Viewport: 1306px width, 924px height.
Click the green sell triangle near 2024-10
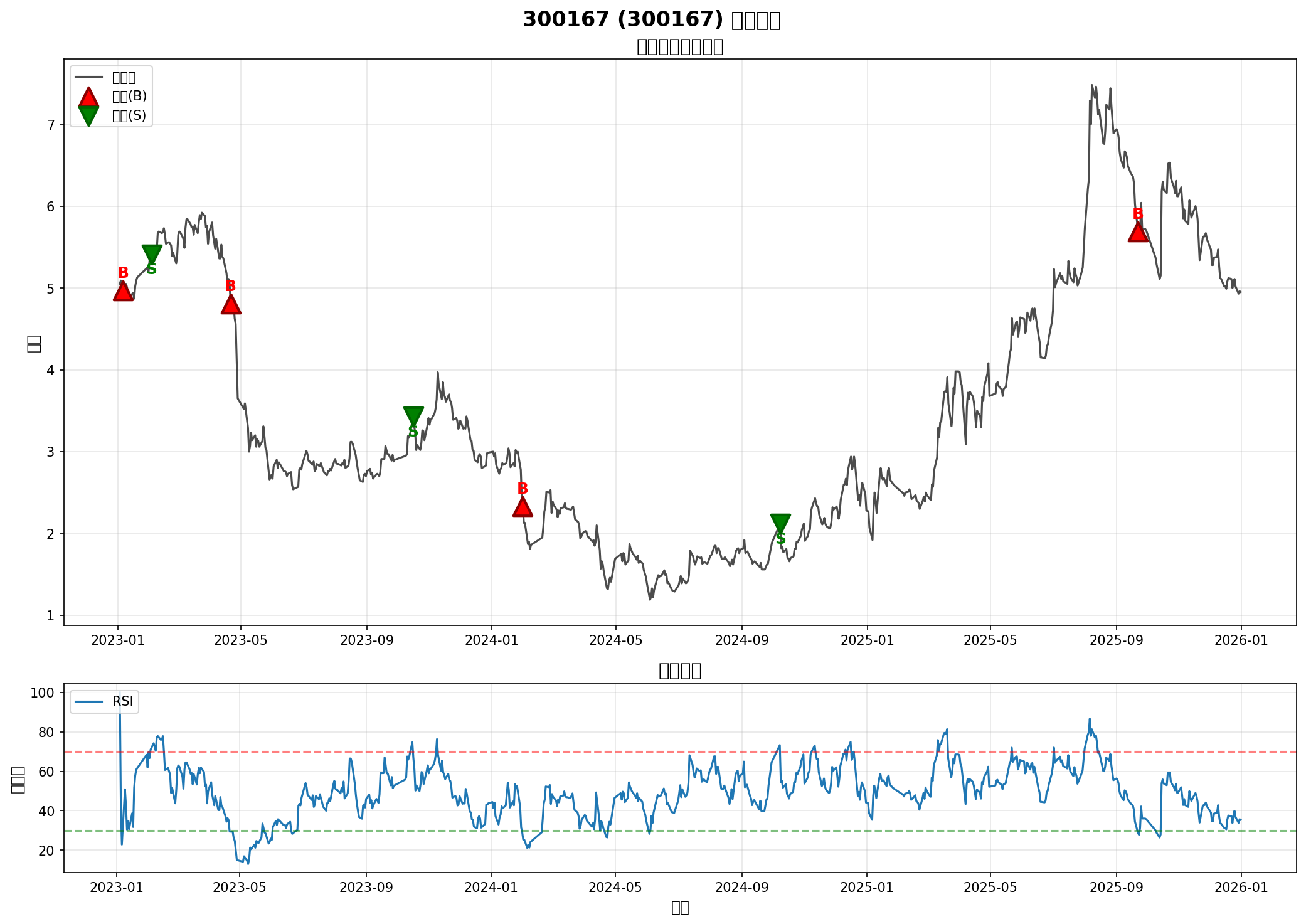click(x=780, y=523)
